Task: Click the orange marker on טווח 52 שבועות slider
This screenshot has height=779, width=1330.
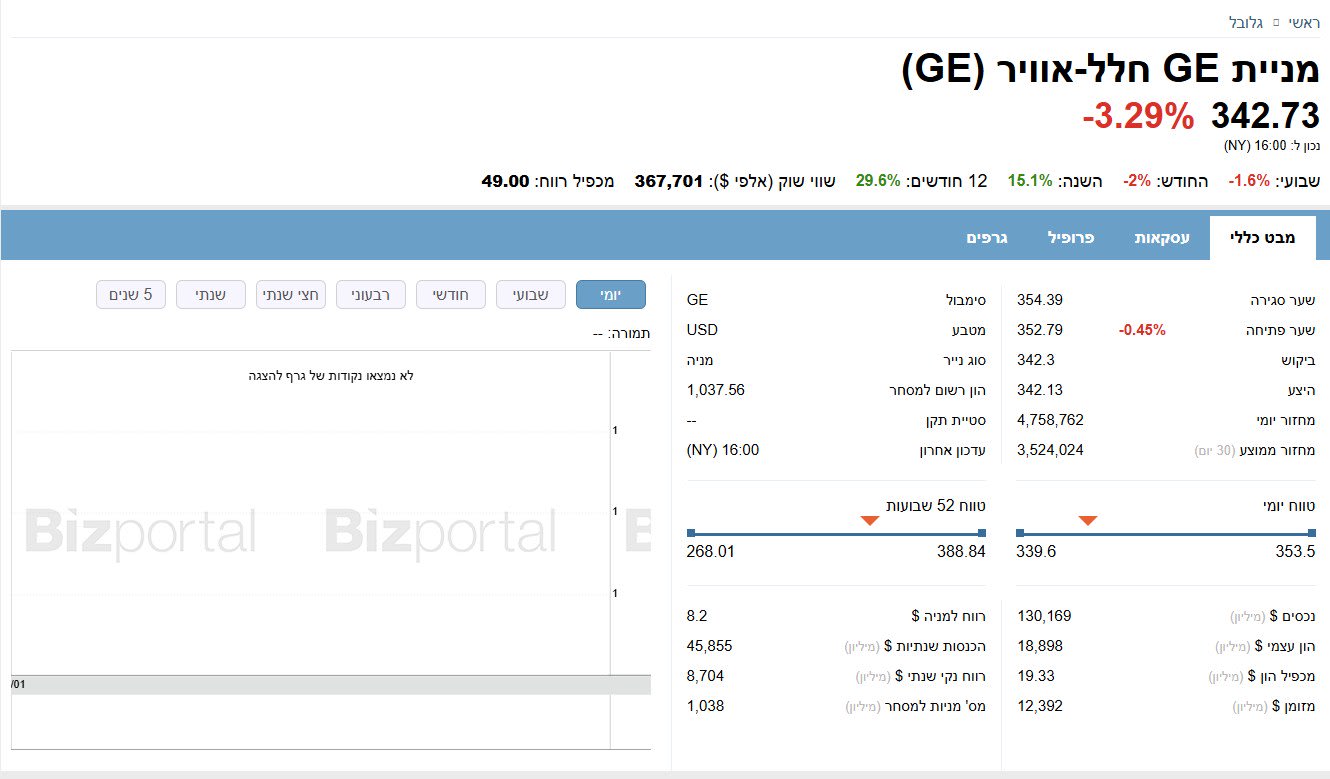Action: (870, 520)
